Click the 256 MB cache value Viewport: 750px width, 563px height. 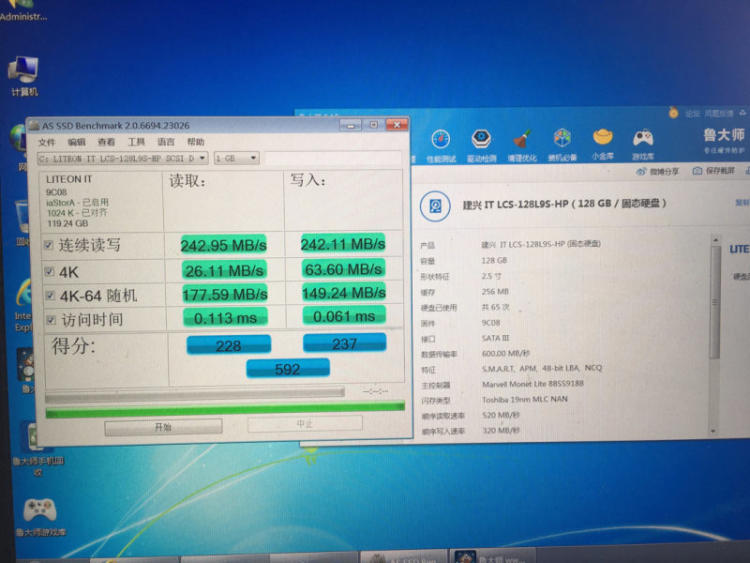[495, 291]
